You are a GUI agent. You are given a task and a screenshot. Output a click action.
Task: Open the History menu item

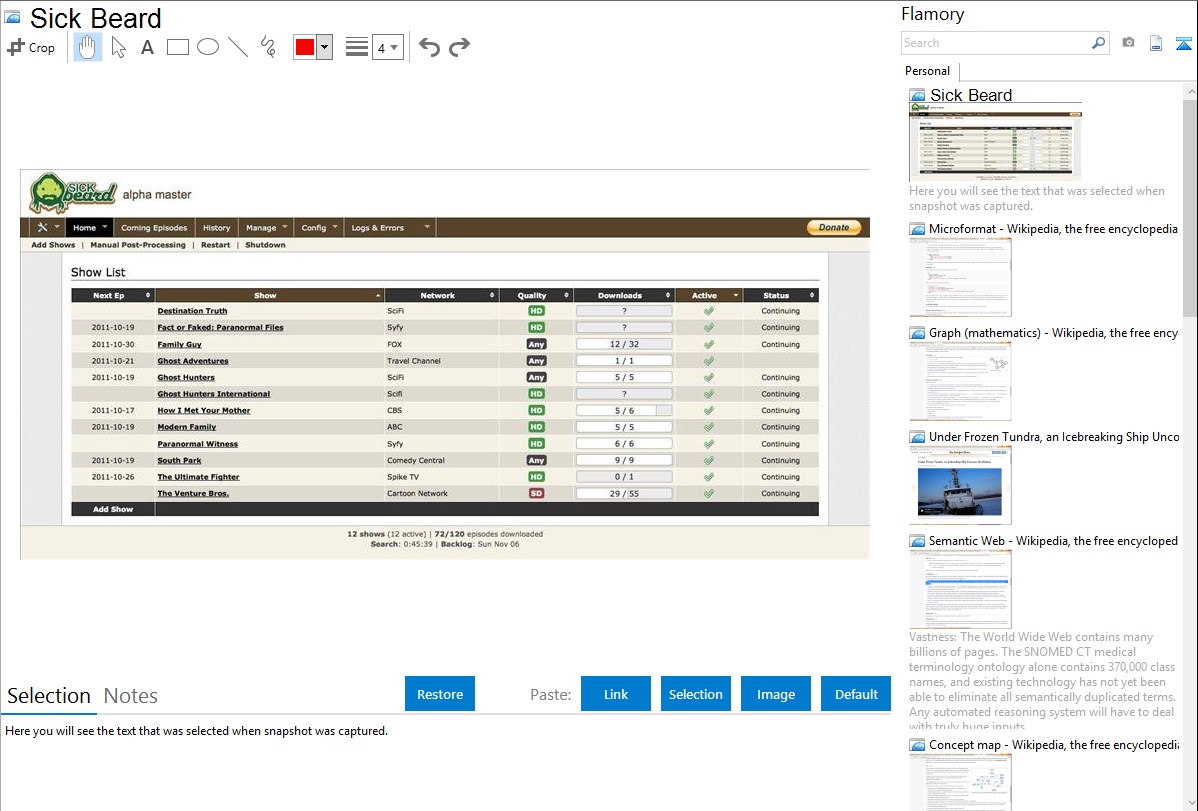[x=216, y=228]
